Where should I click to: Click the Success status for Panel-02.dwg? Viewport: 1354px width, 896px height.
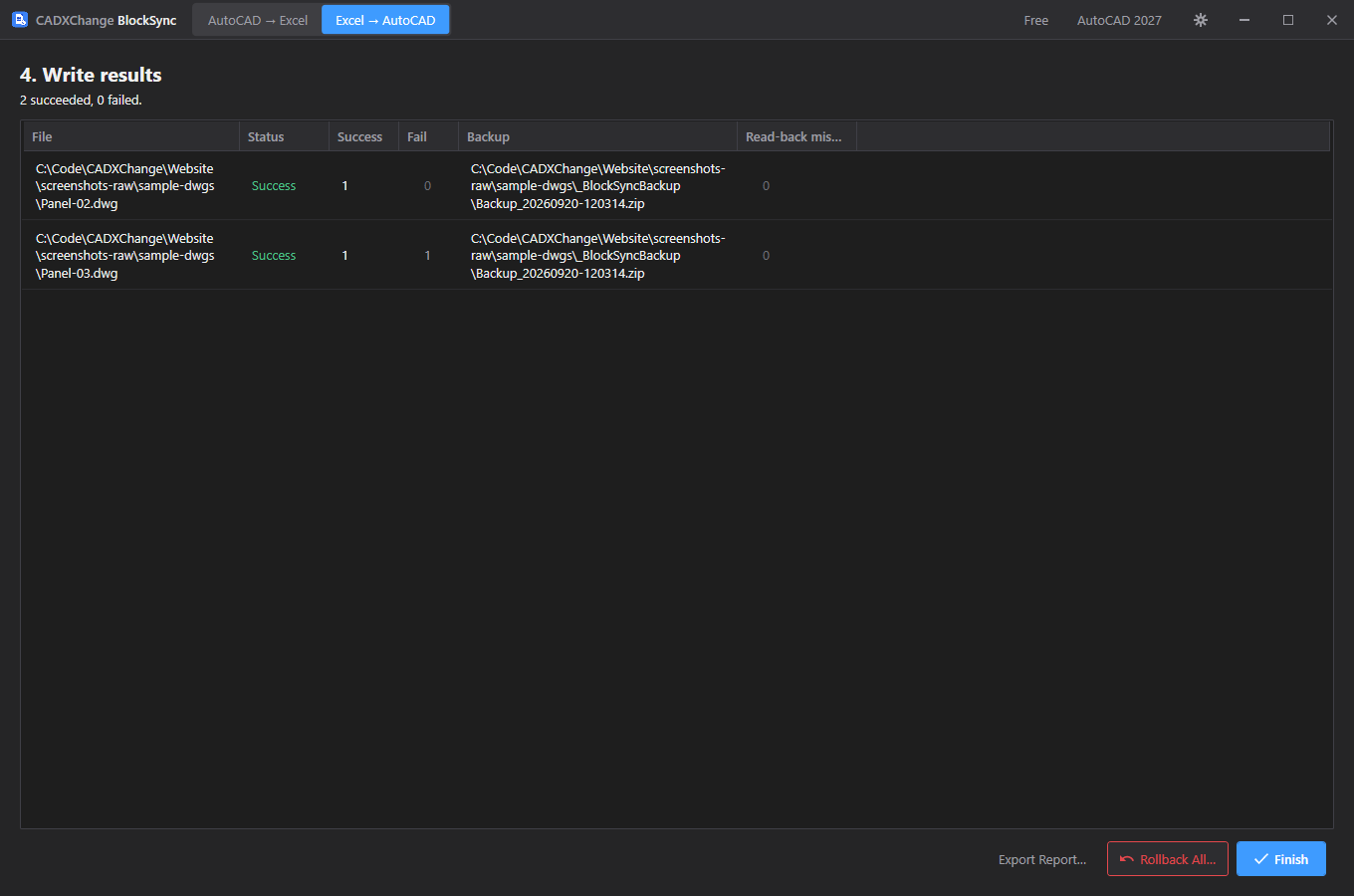(x=274, y=186)
